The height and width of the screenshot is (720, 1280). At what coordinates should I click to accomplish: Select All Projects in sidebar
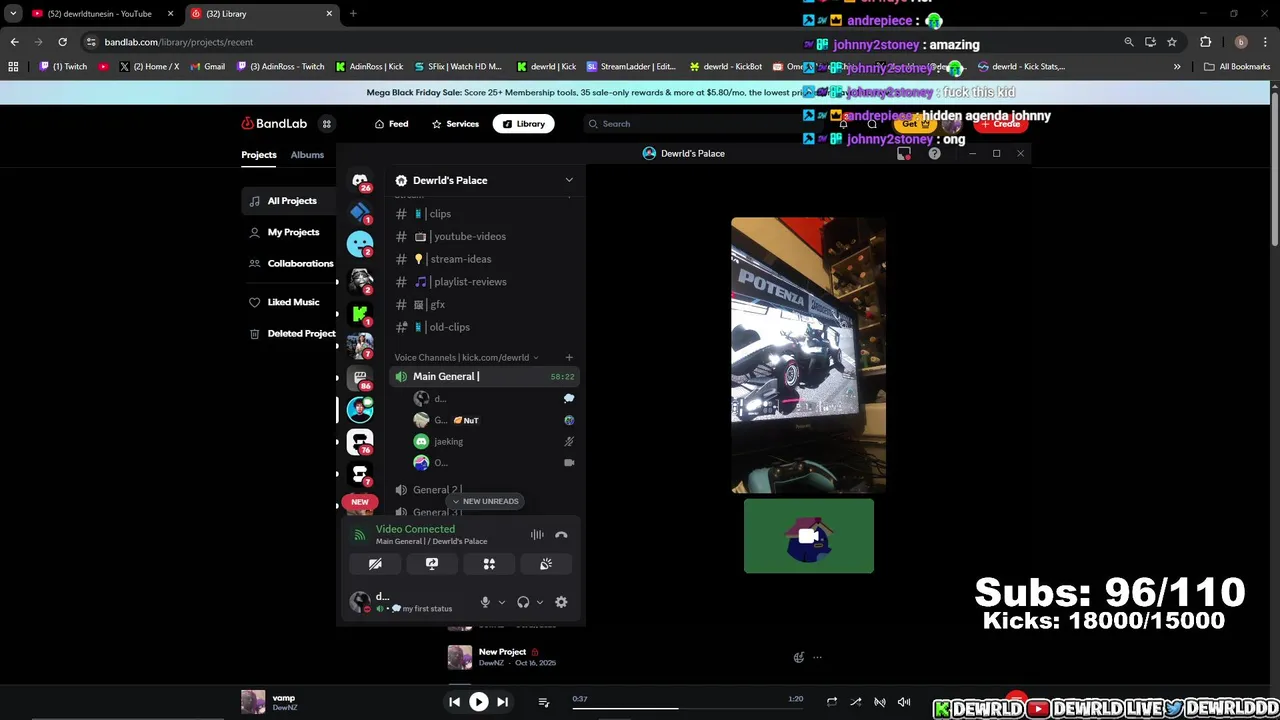pos(289,201)
